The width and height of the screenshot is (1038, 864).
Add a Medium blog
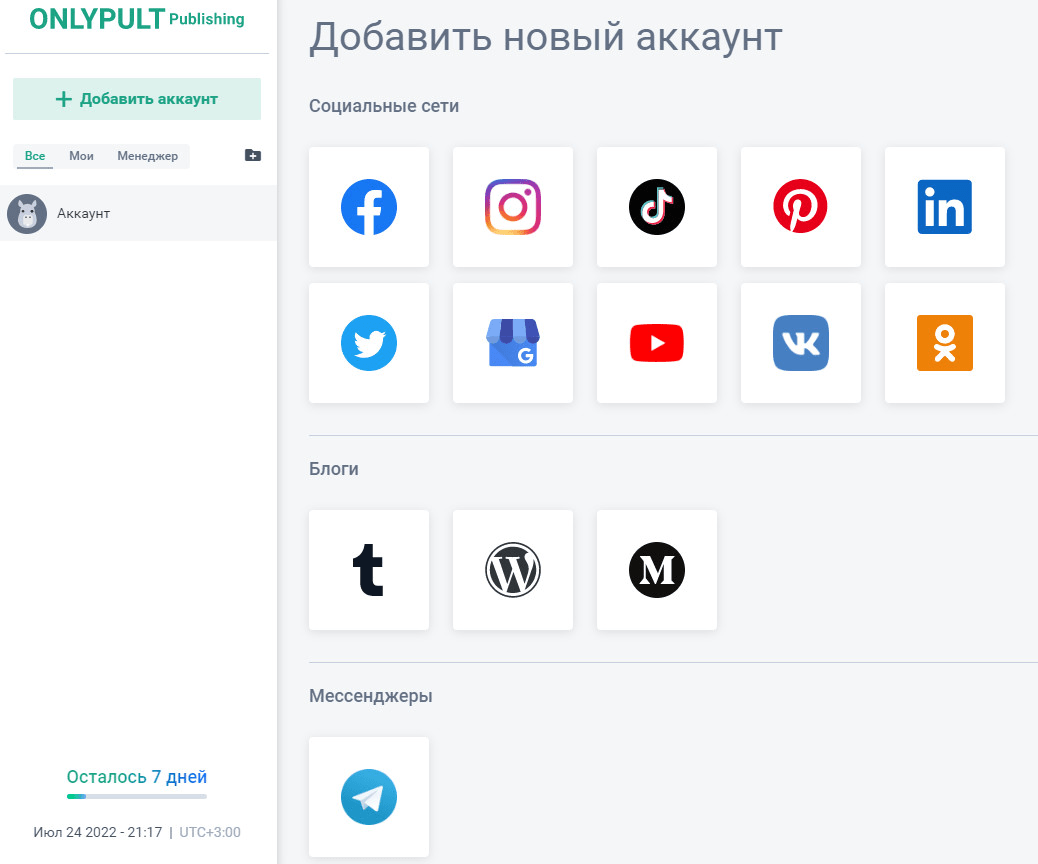[657, 569]
